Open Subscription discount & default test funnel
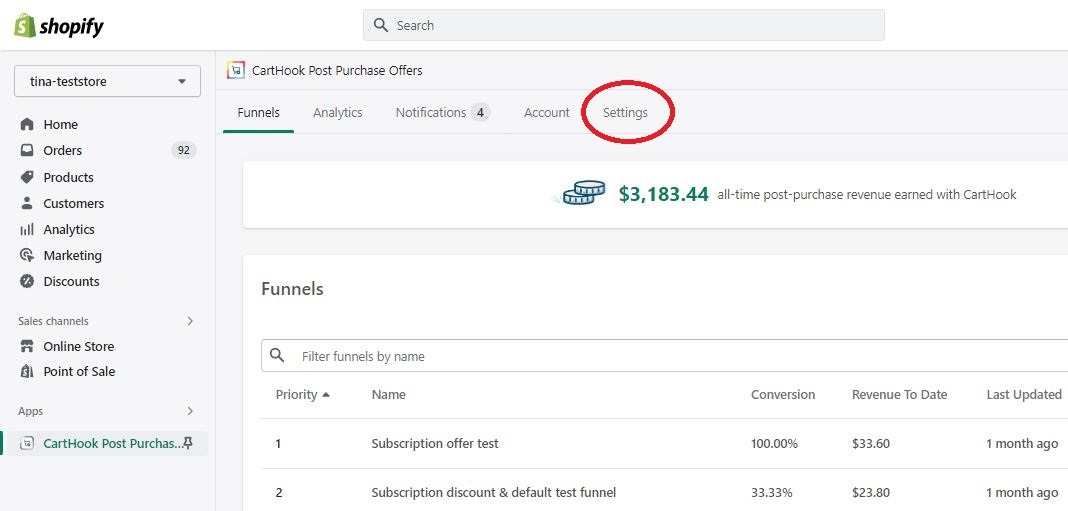This screenshot has height=511, width=1068. coord(493,492)
